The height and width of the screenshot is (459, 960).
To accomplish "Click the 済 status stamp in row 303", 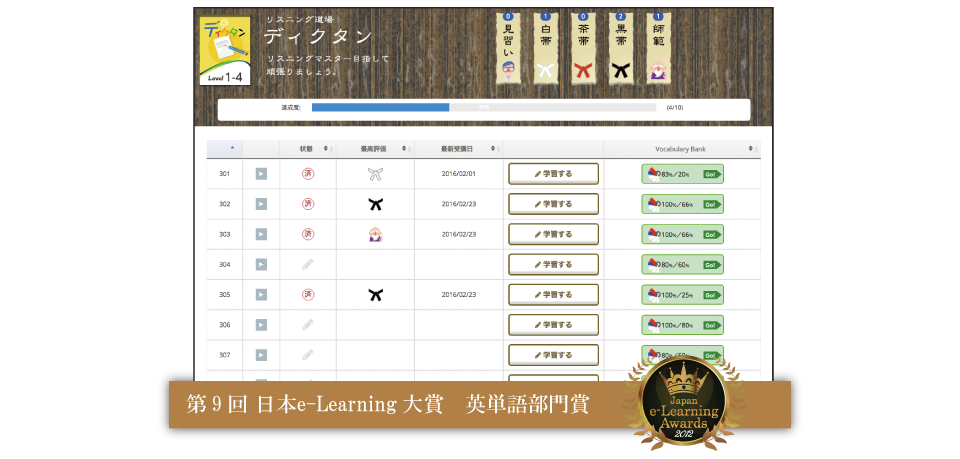I will [x=308, y=234].
